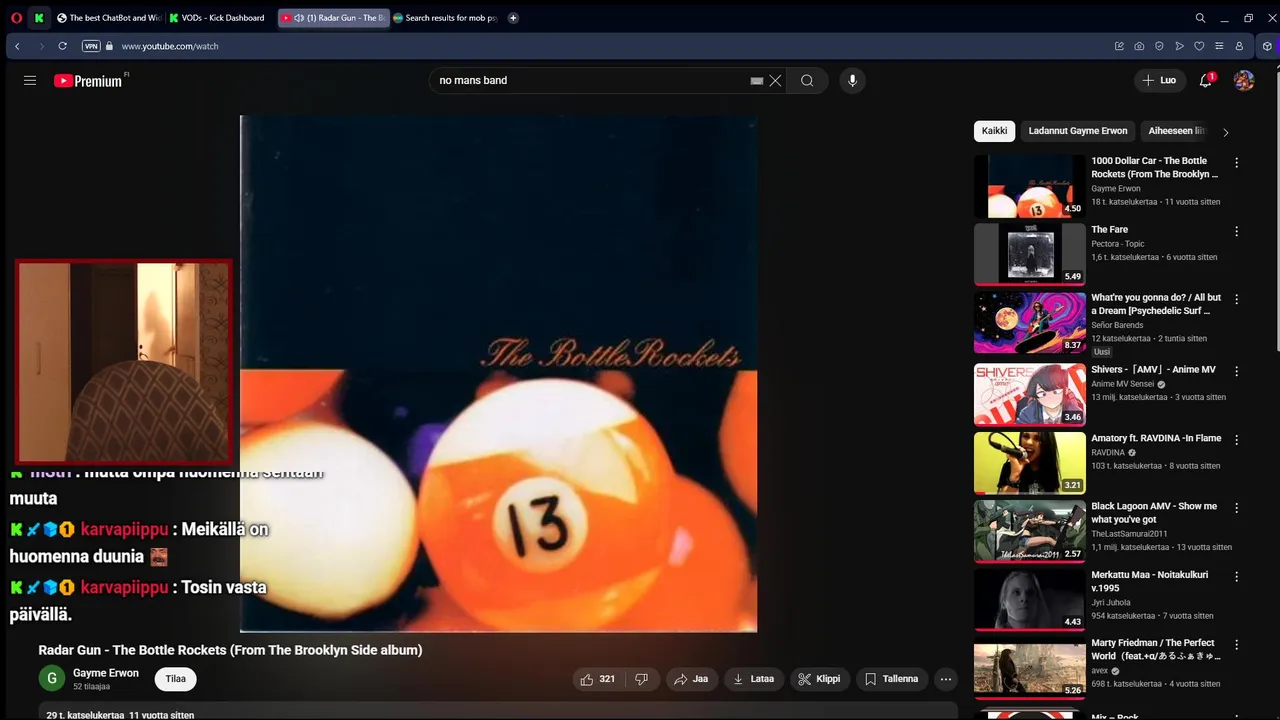The image size is (1280, 720).
Task: Open the '1000 Dollar Car' video thumbnail
Action: click(1030, 186)
